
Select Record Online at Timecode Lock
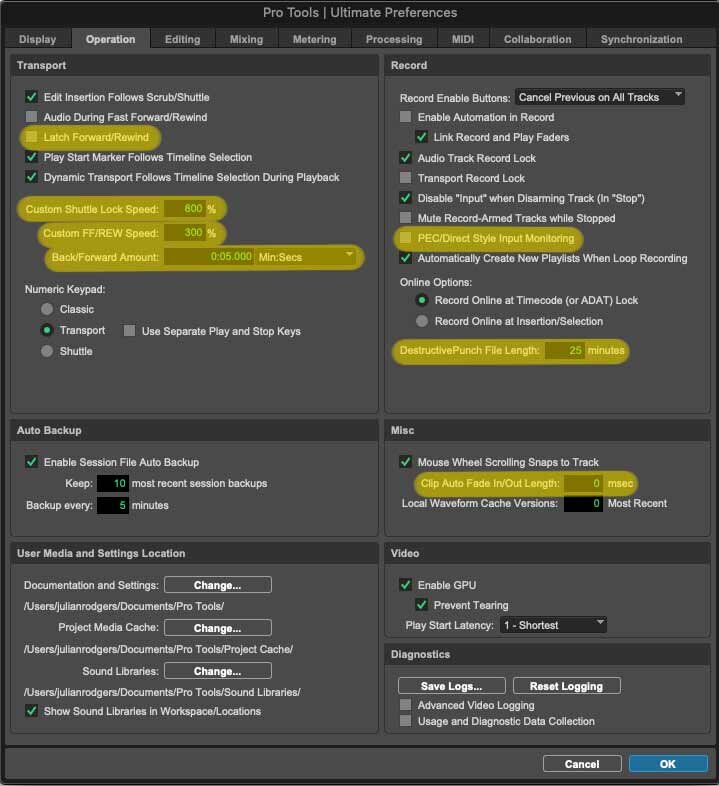422,300
